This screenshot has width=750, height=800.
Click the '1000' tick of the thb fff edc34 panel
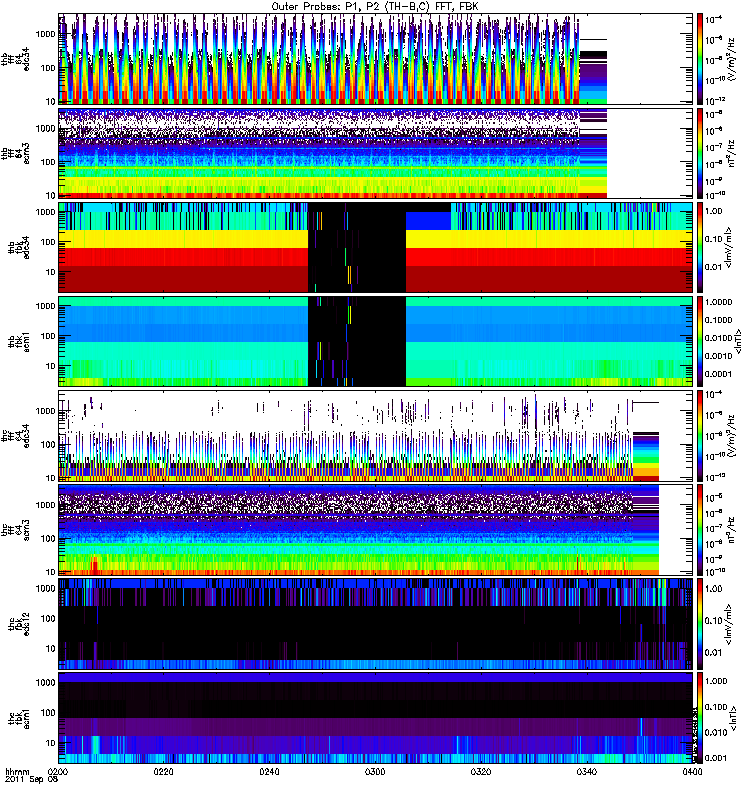pyautogui.click(x=45, y=34)
